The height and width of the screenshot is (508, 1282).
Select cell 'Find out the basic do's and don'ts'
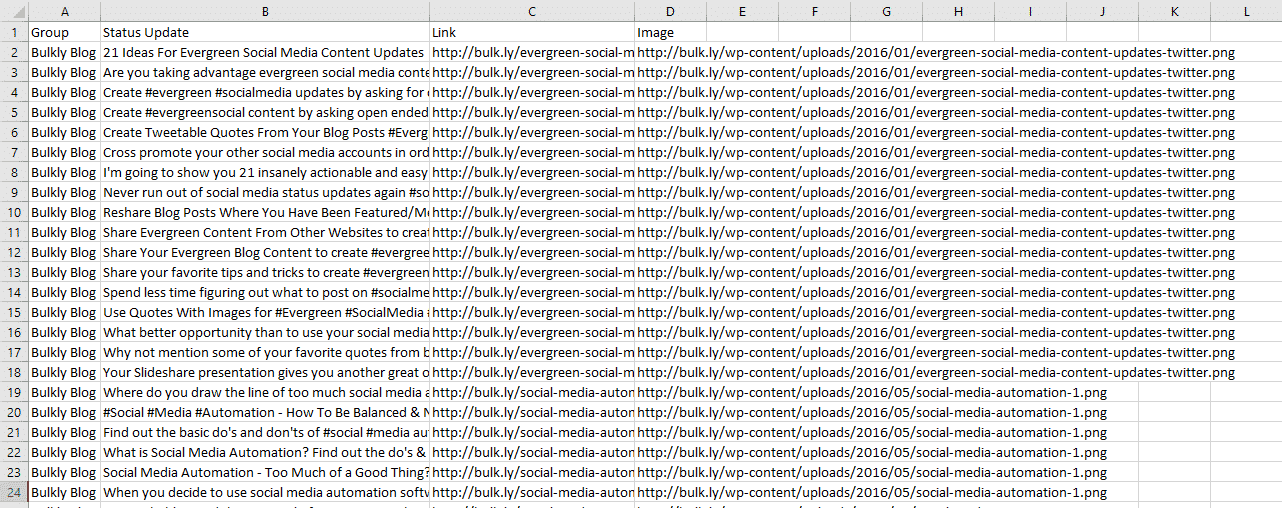[265, 432]
